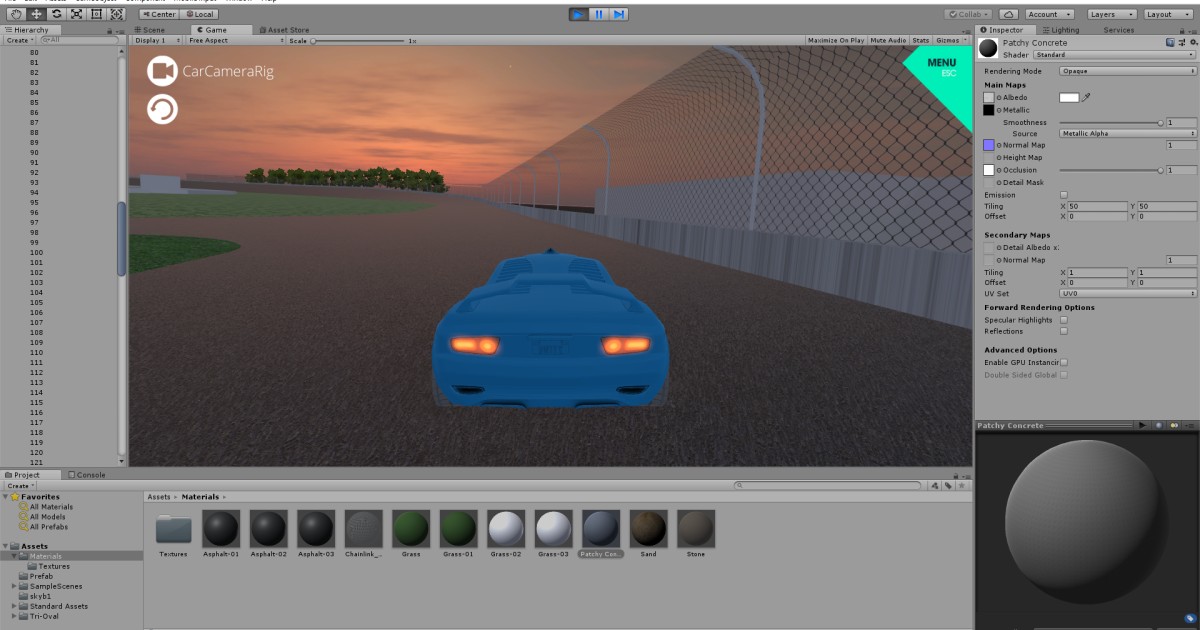Enable Specular Highlights
1200x630 pixels.
click(1063, 319)
